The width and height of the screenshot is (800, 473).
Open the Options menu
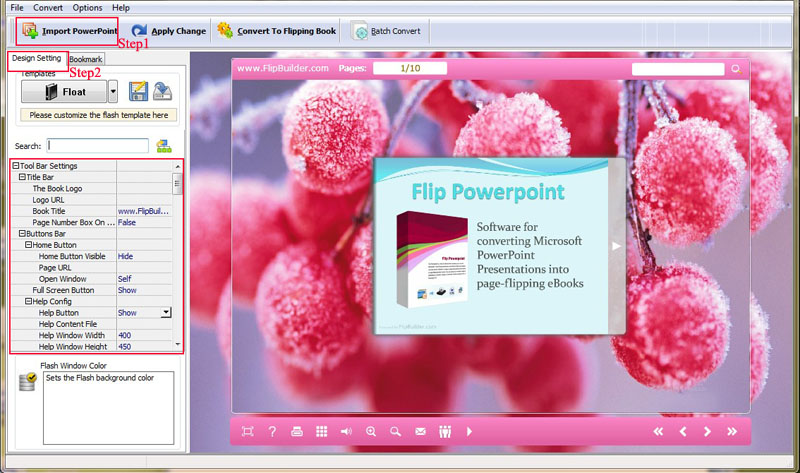[x=87, y=8]
